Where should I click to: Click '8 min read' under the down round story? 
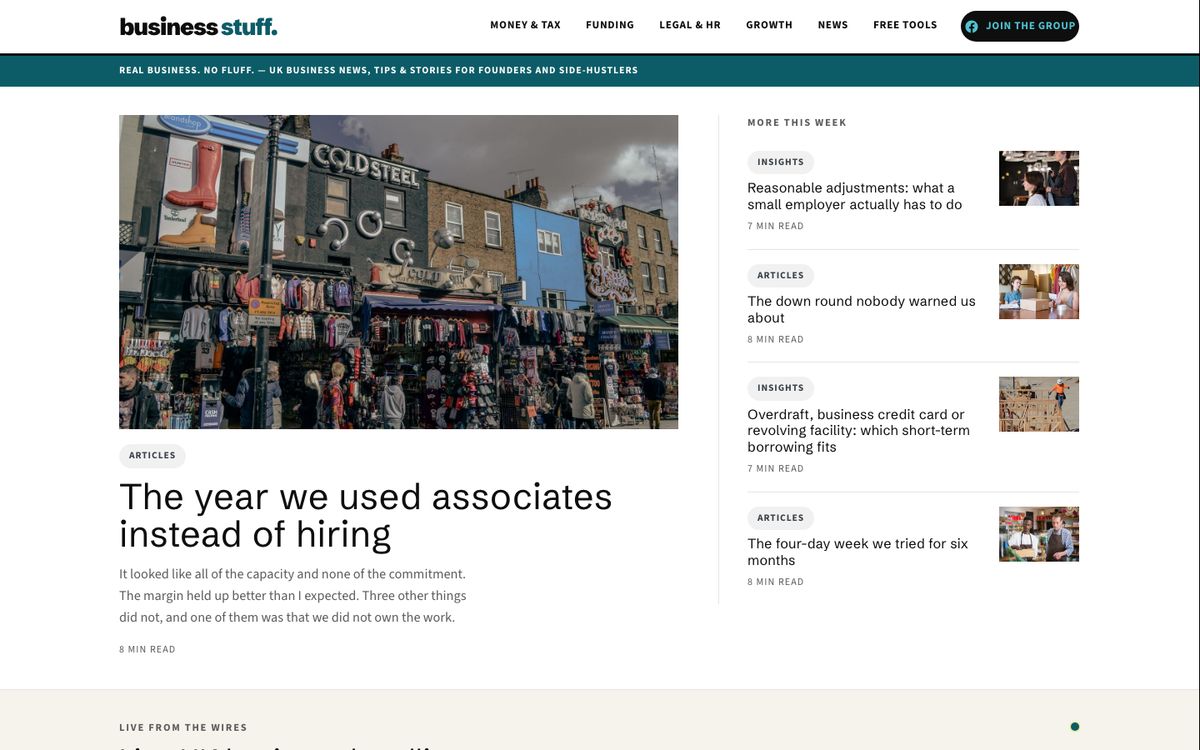click(x=775, y=339)
